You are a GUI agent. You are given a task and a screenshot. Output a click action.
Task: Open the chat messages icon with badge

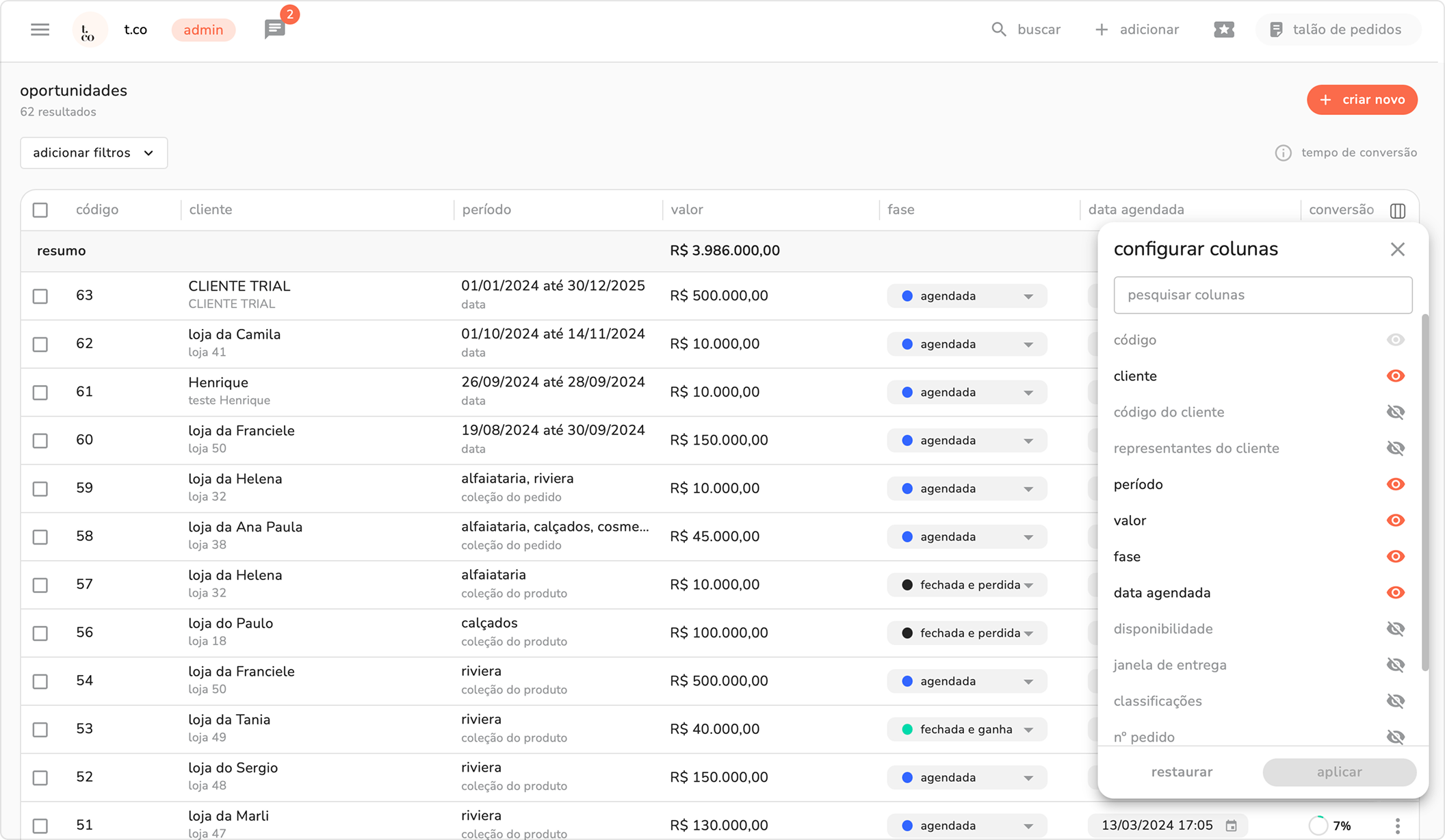[275, 29]
